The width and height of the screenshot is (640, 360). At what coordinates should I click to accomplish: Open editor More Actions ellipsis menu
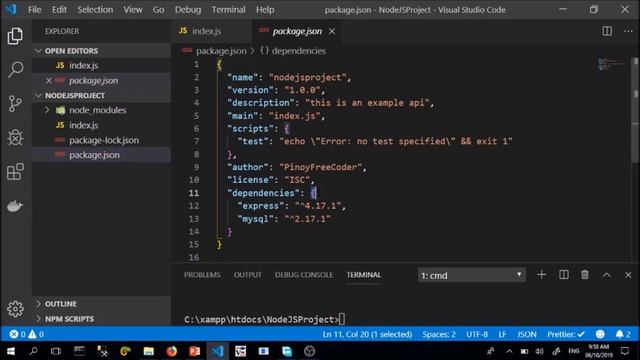[628, 31]
